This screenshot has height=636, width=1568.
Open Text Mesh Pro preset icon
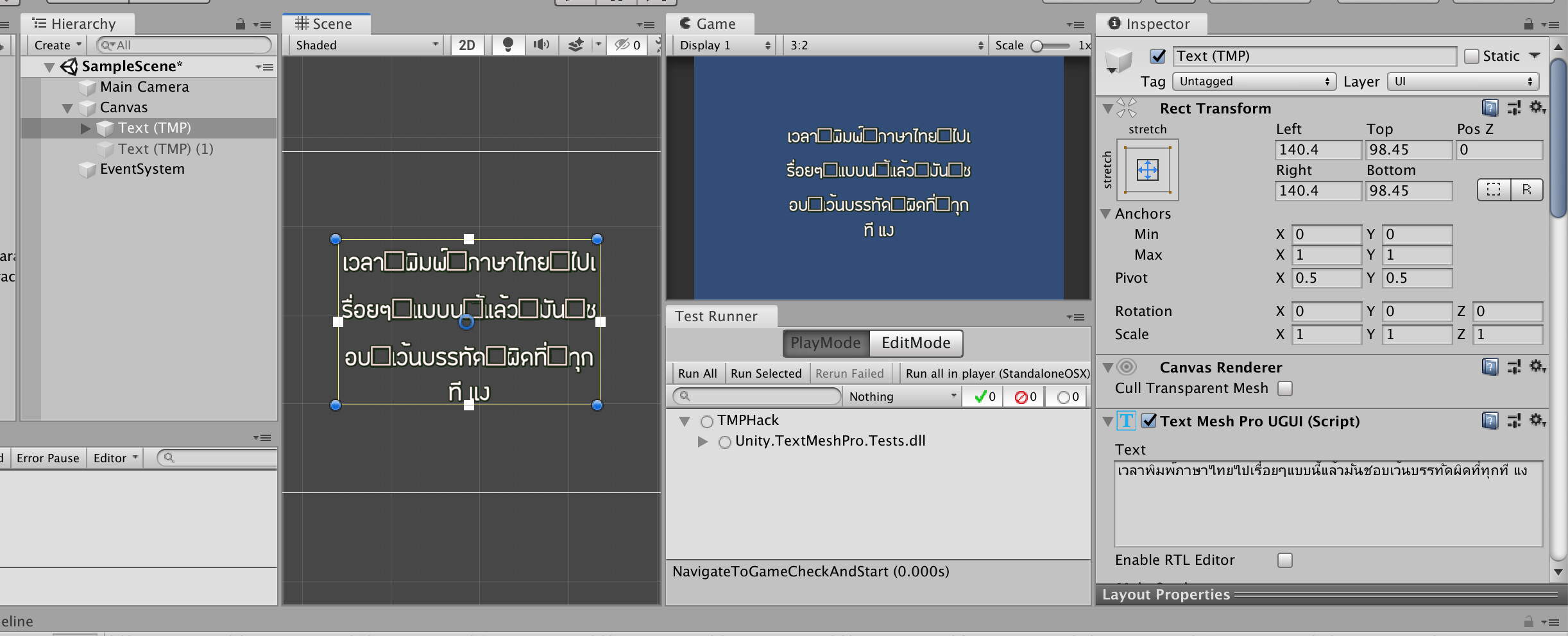[x=1514, y=421]
